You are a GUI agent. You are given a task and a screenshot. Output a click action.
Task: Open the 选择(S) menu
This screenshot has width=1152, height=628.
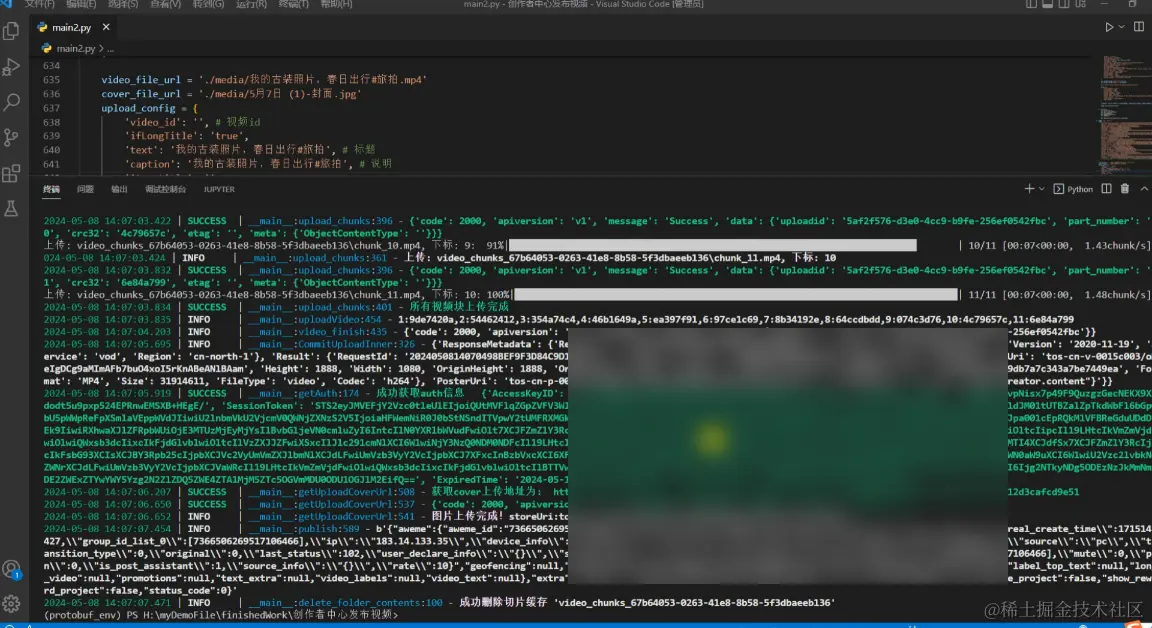point(123,4)
